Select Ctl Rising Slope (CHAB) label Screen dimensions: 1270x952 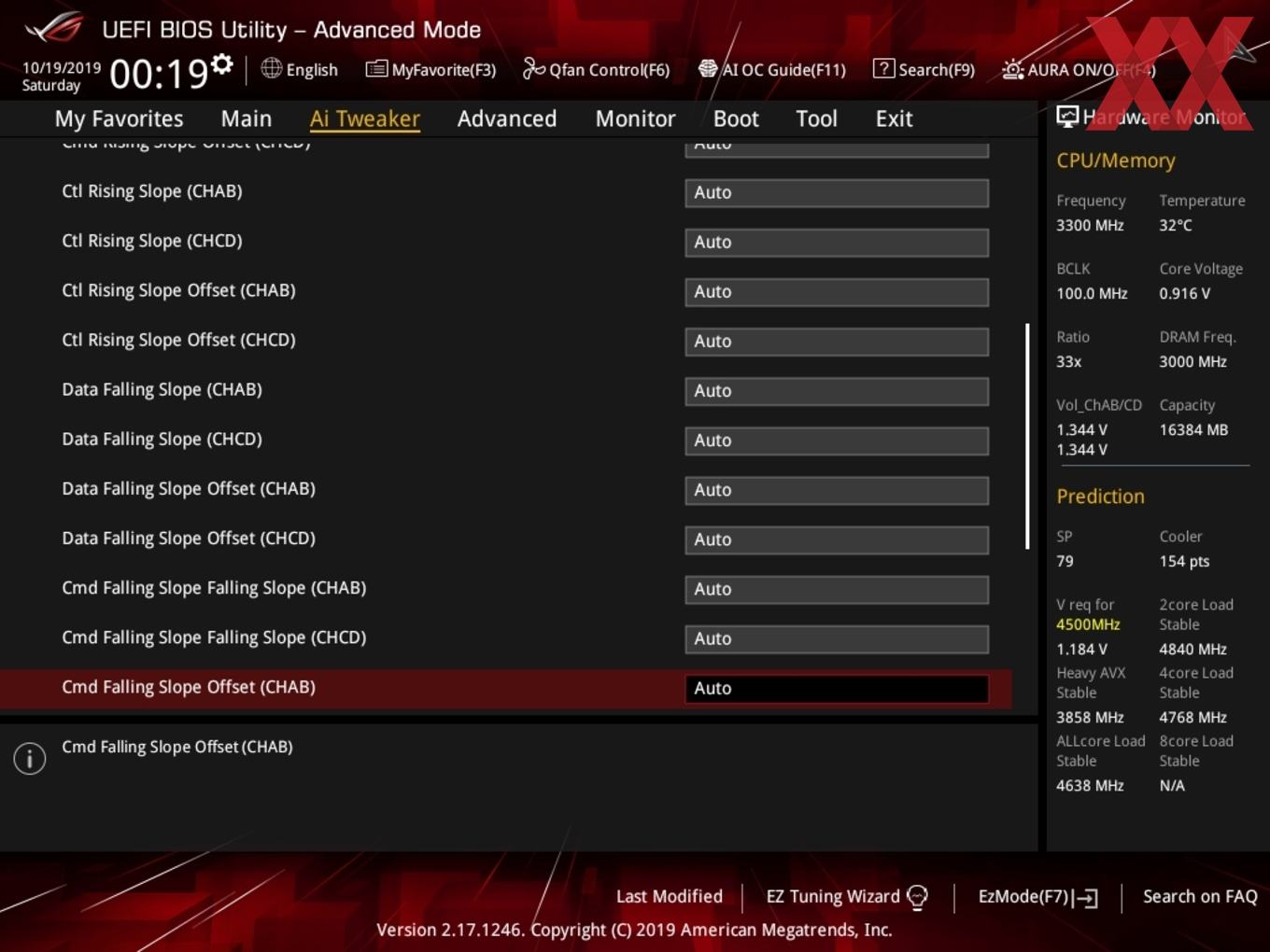152,191
